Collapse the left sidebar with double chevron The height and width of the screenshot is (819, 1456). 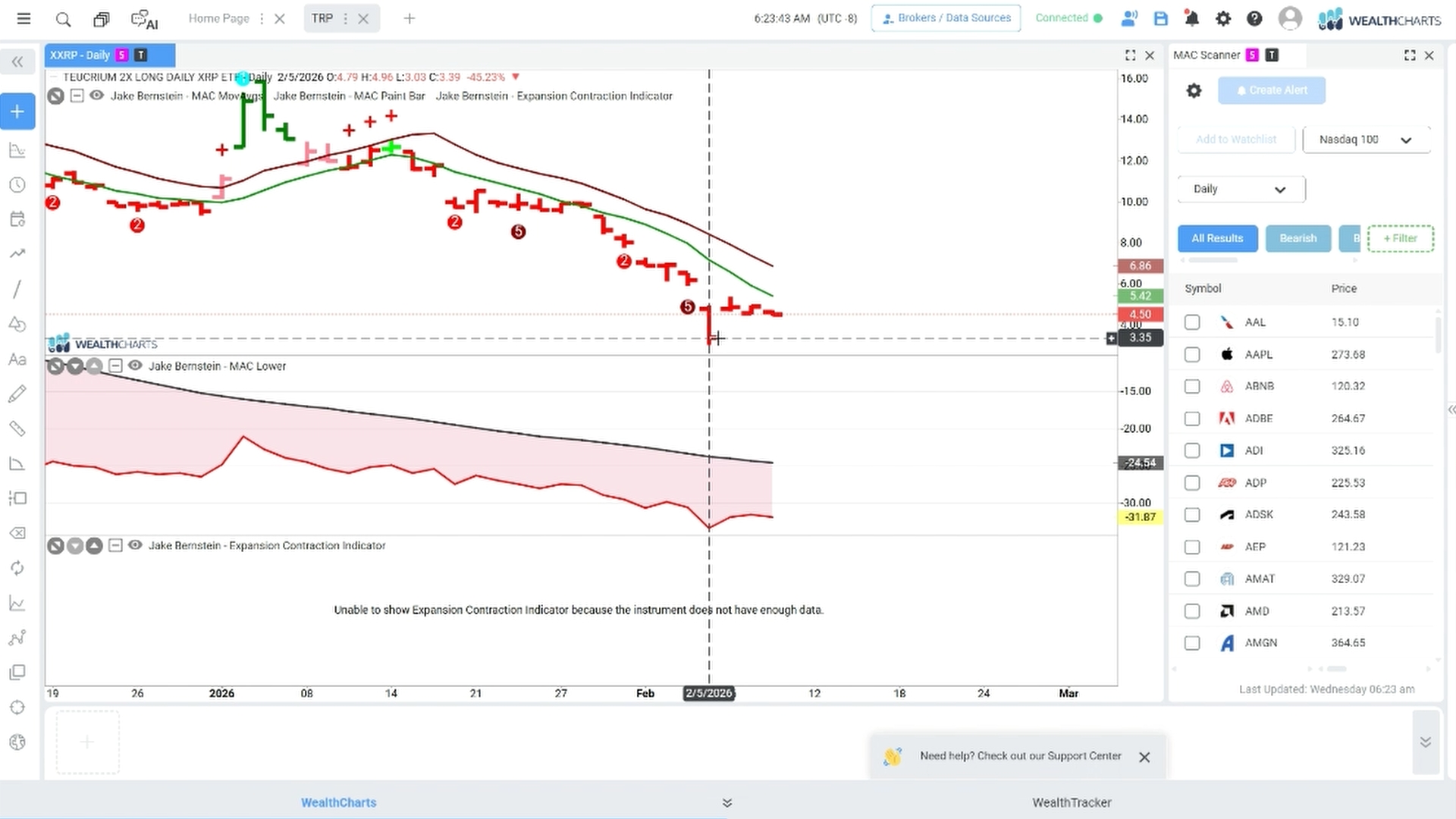coord(17,61)
